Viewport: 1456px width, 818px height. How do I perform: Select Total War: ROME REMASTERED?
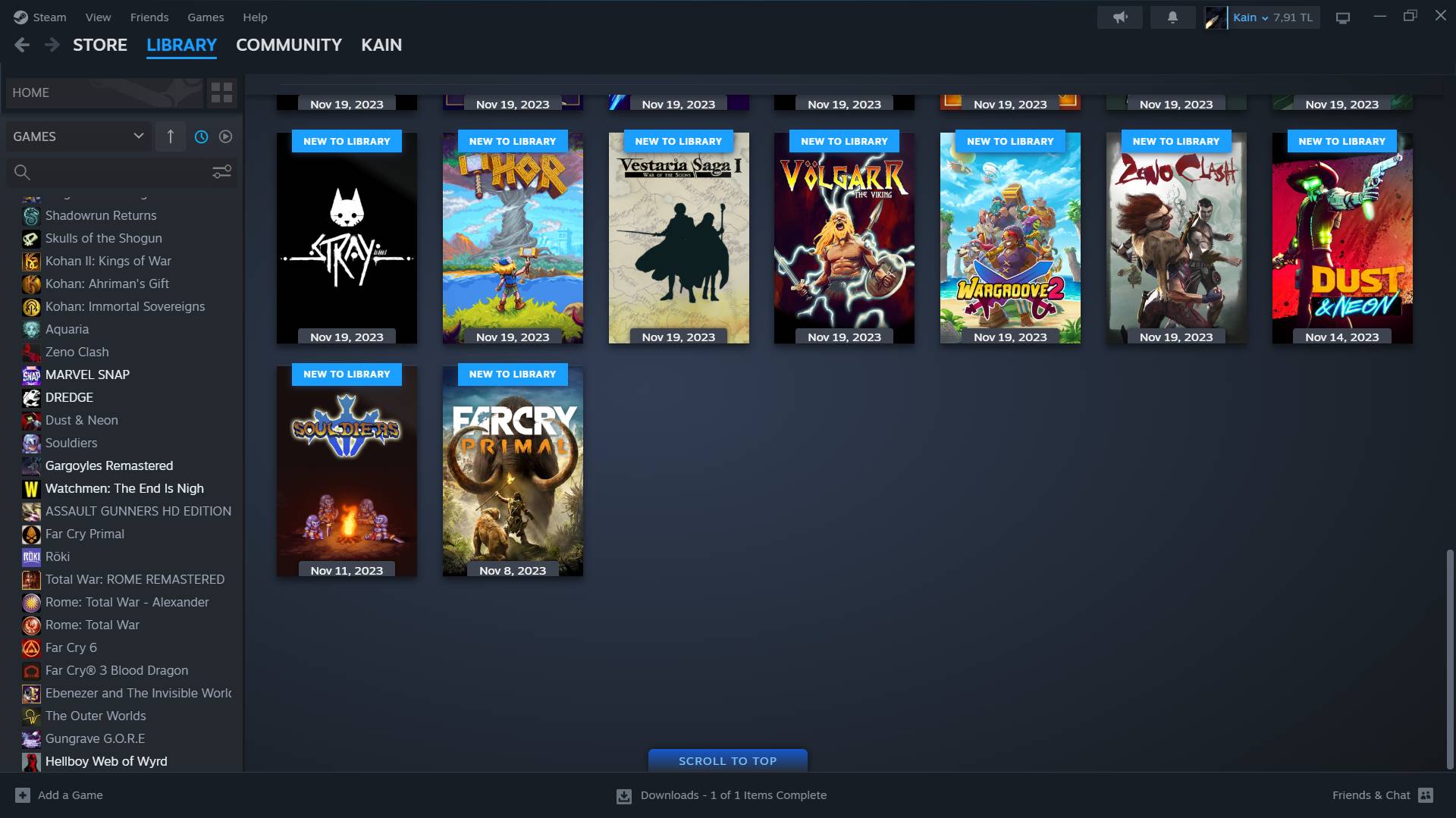coord(135,579)
